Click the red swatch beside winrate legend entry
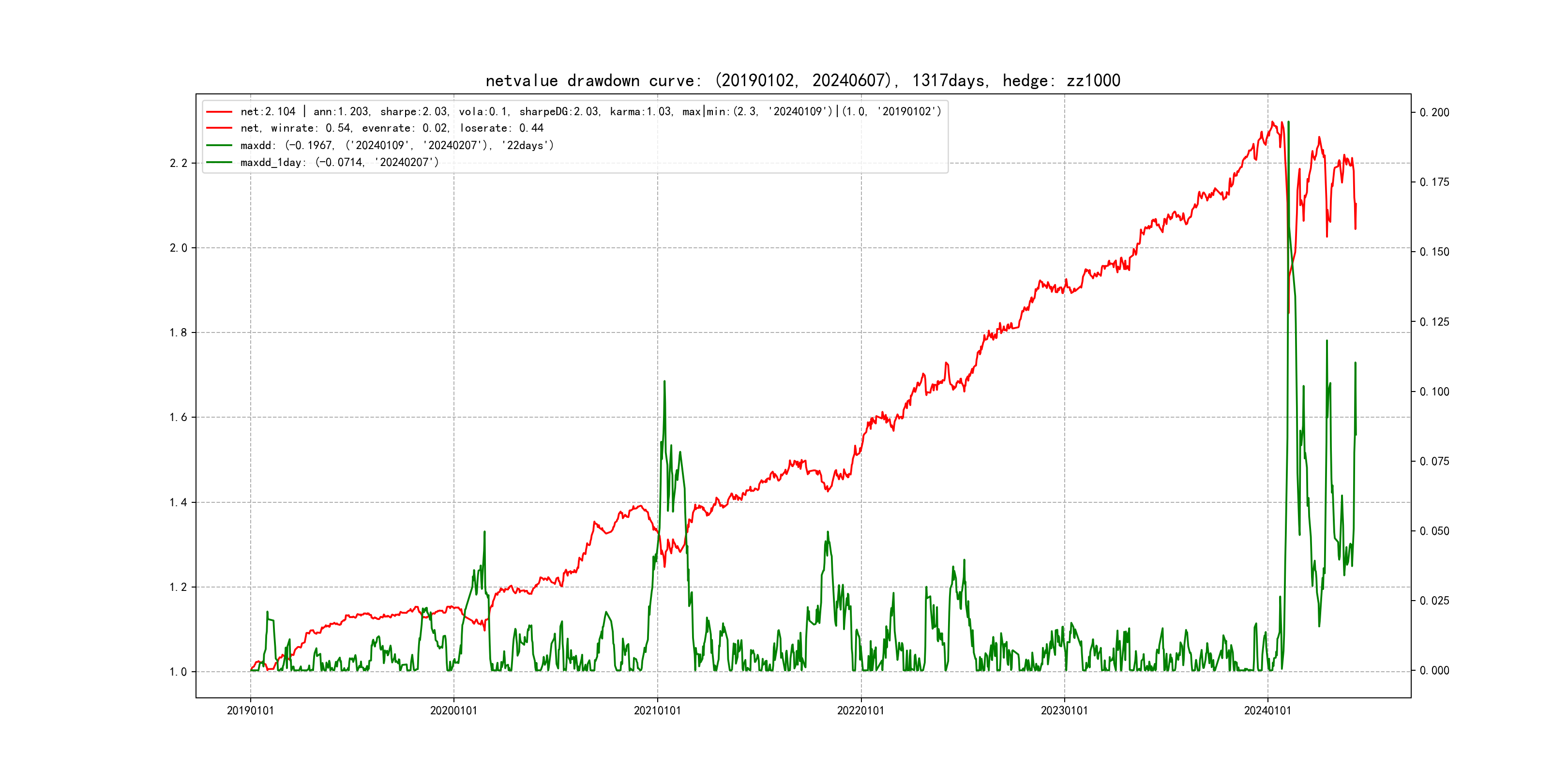 pos(219,128)
